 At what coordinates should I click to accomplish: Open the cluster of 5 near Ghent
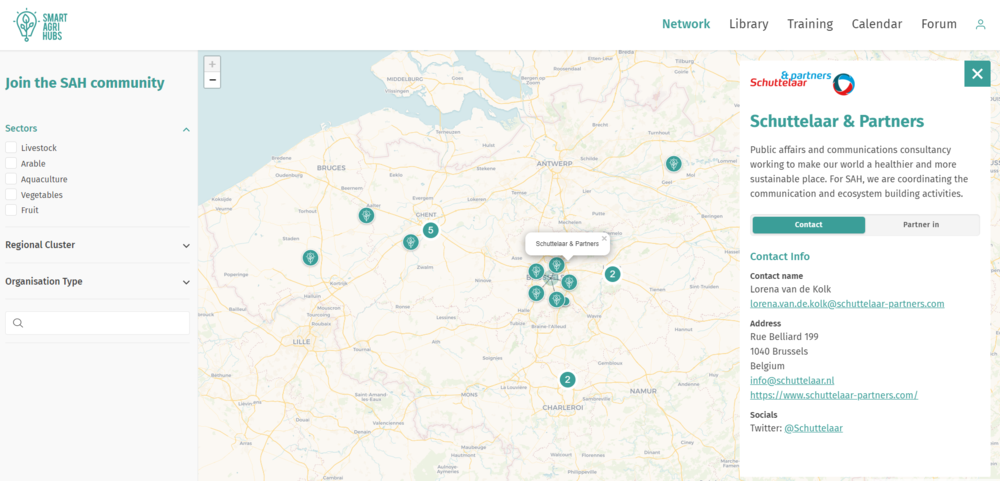click(x=430, y=230)
